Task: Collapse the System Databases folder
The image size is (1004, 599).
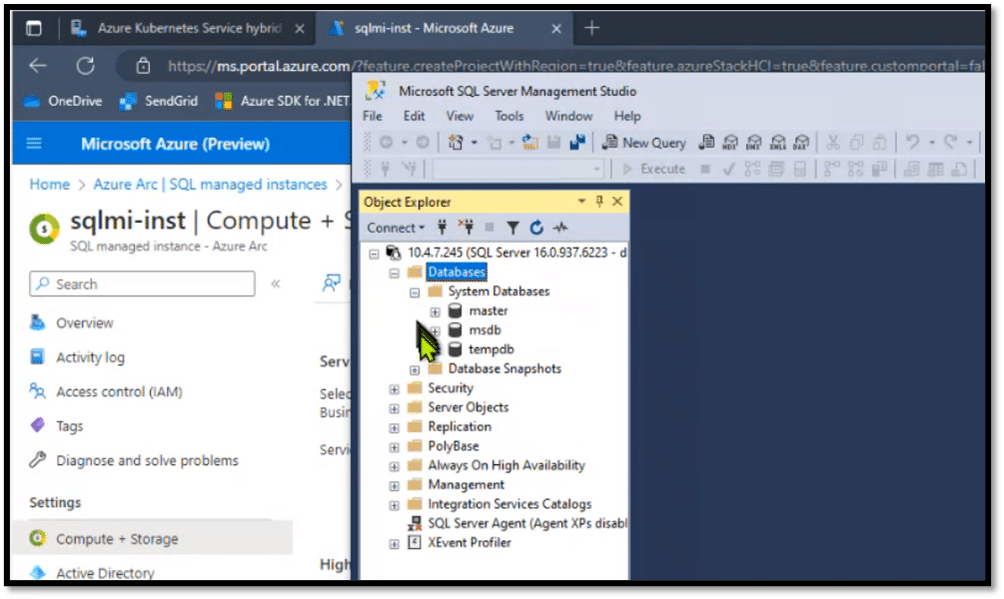Action: [x=414, y=293]
